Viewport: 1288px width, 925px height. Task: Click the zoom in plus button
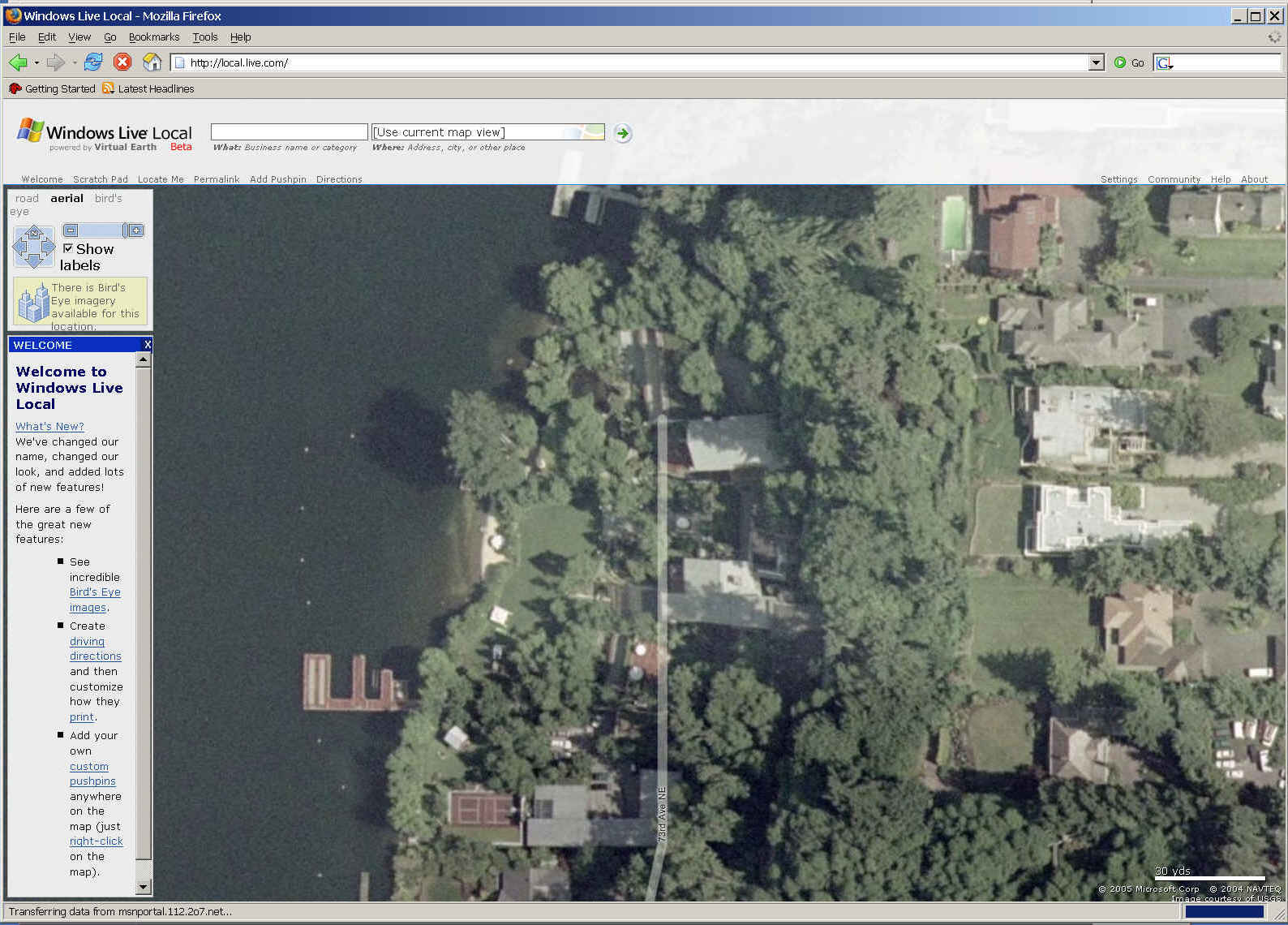point(136,230)
